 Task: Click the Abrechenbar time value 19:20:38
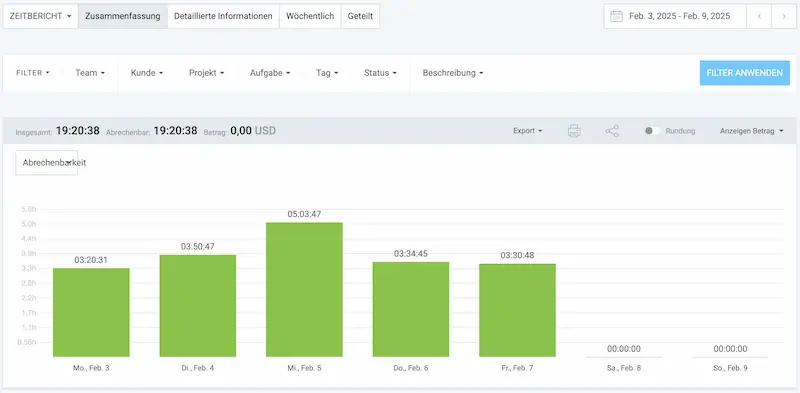click(x=175, y=131)
